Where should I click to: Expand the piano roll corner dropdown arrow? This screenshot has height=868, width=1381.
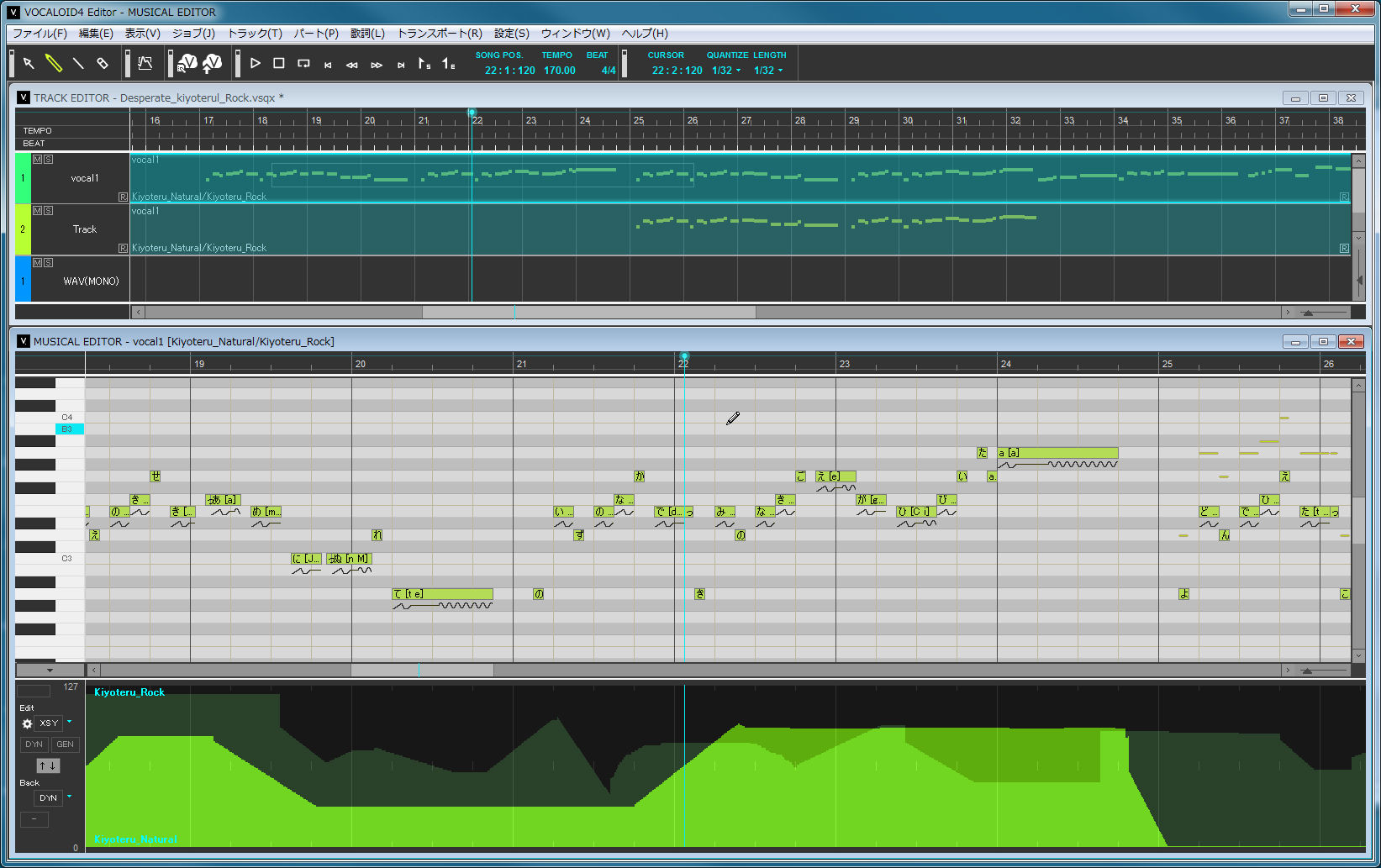[x=50, y=670]
